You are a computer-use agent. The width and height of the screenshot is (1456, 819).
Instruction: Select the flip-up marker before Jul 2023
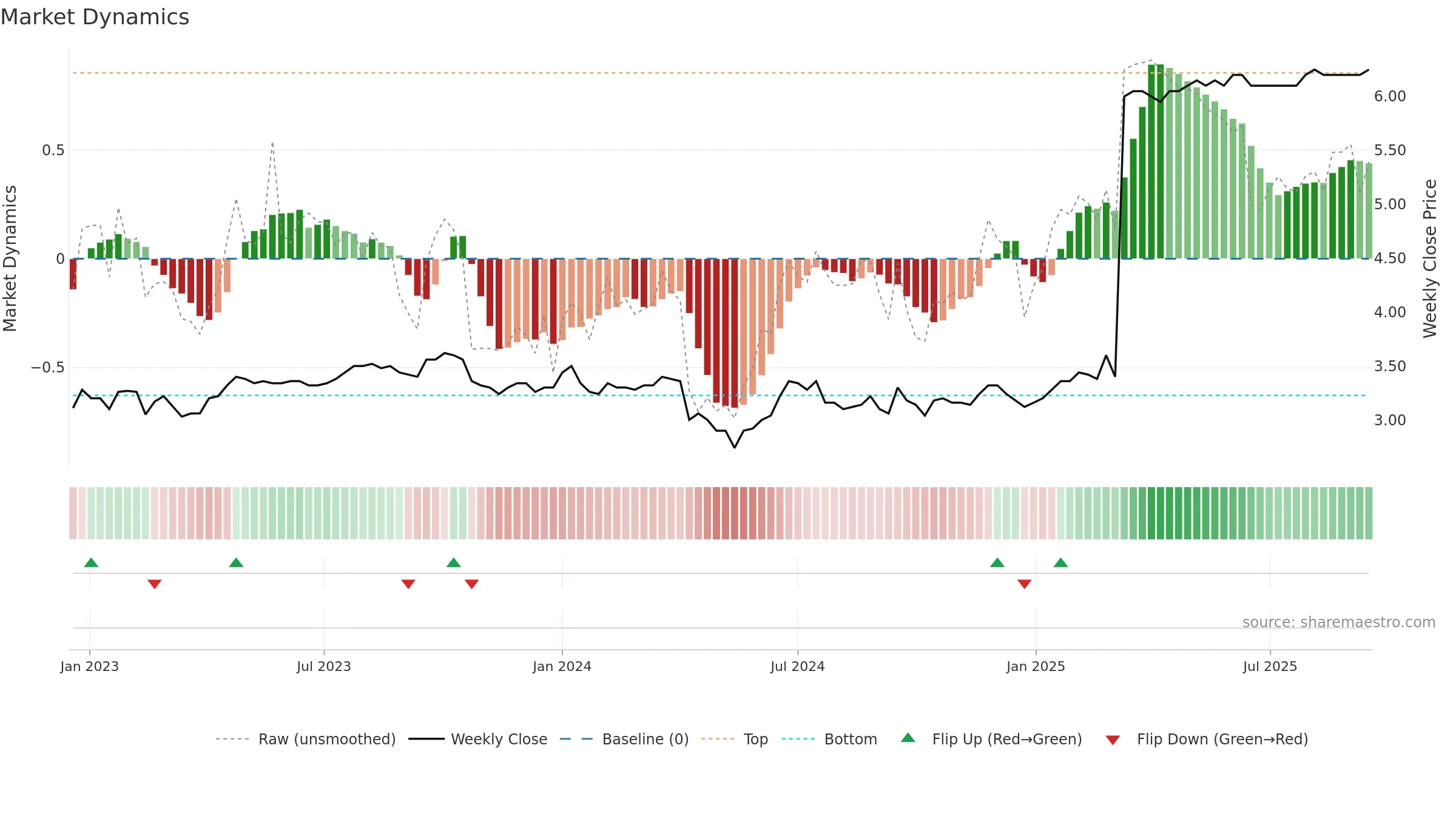coord(236,562)
